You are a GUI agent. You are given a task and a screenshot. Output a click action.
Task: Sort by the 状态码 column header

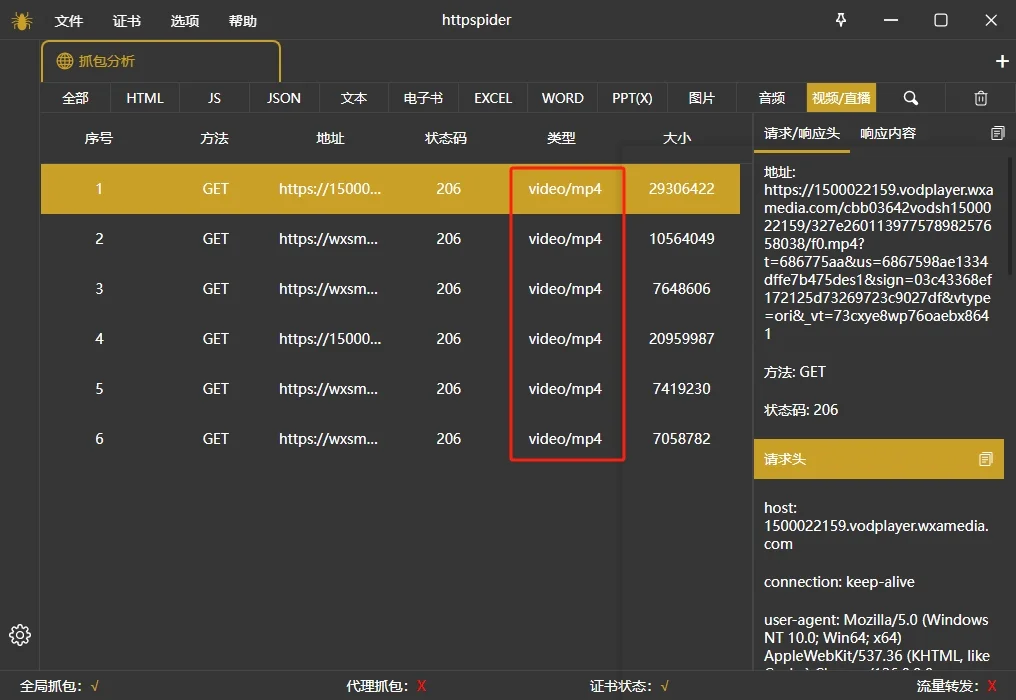[x=446, y=138]
